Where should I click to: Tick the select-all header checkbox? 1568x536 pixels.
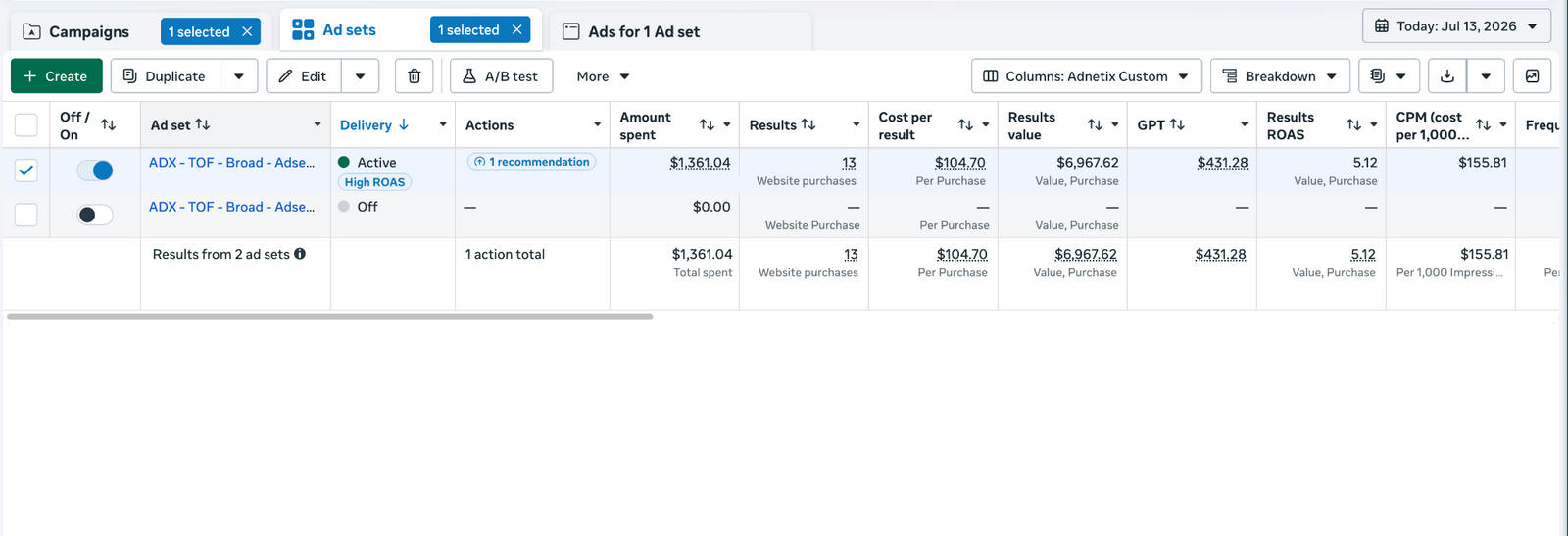coord(26,125)
